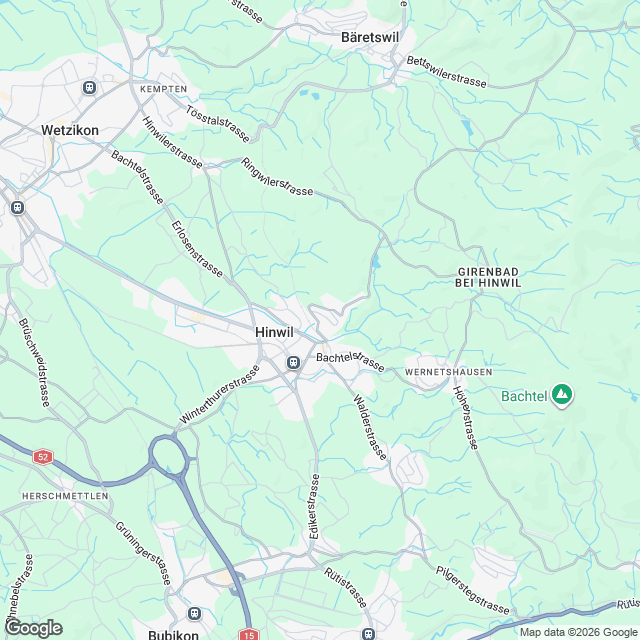This screenshot has width=640, height=640.
Task: Click the Bachtel mountain peak marker
Action: tap(562, 395)
